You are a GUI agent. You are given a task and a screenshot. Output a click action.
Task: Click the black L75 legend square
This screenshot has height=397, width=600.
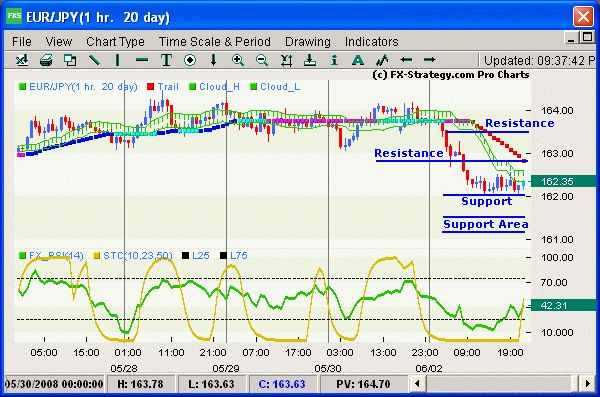tap(223, 255)
